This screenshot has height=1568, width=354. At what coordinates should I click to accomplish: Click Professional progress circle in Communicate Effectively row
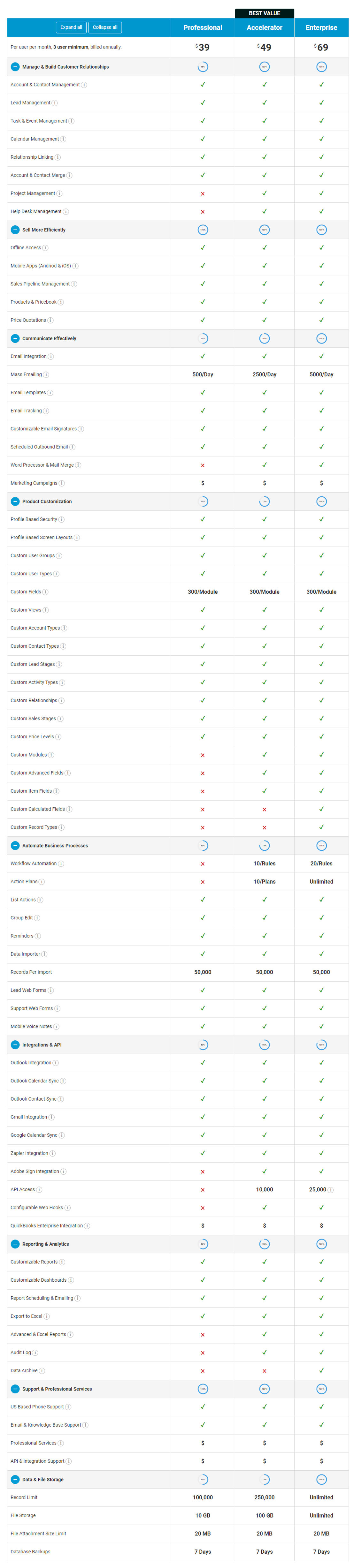coord(203,338)
